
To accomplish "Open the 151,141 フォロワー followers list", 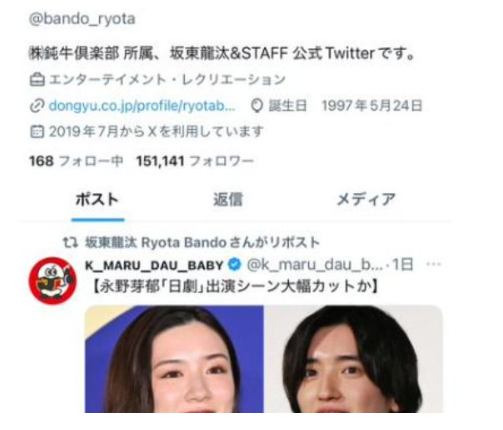I will (x=195, y=161).
